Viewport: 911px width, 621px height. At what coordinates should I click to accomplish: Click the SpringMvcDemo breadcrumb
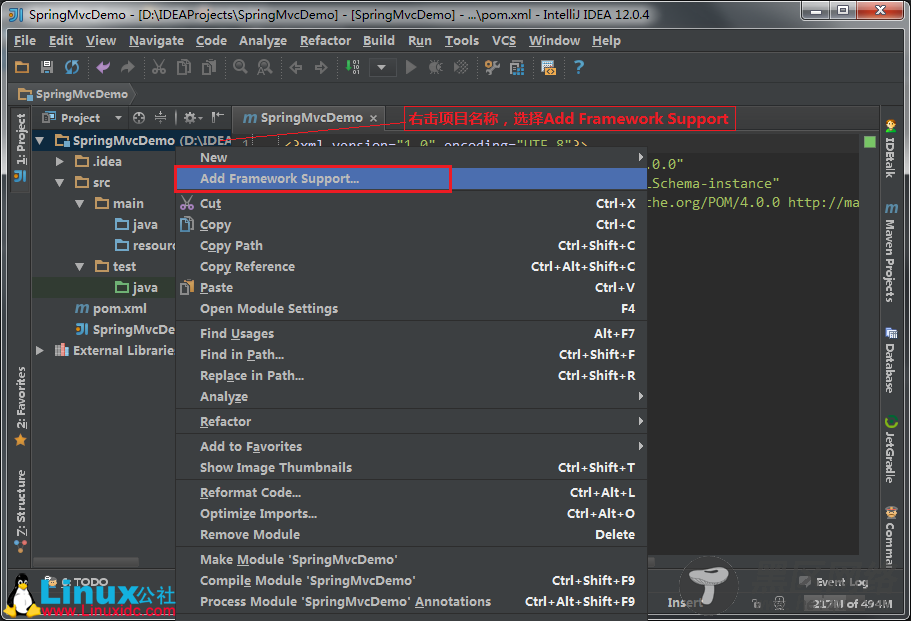point(73,94)
